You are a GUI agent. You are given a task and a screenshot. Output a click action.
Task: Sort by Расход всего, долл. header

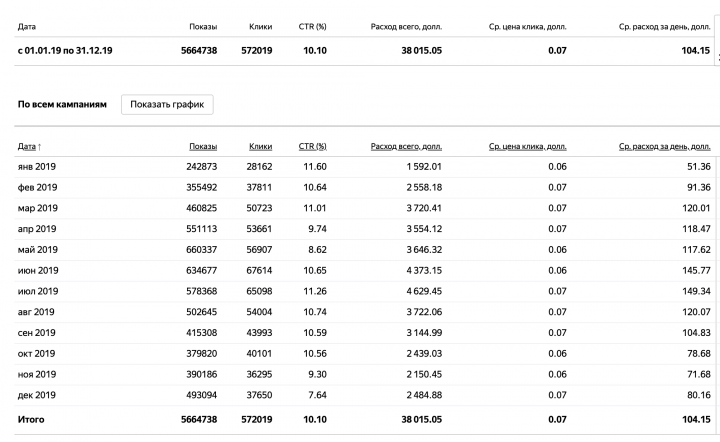406,146
